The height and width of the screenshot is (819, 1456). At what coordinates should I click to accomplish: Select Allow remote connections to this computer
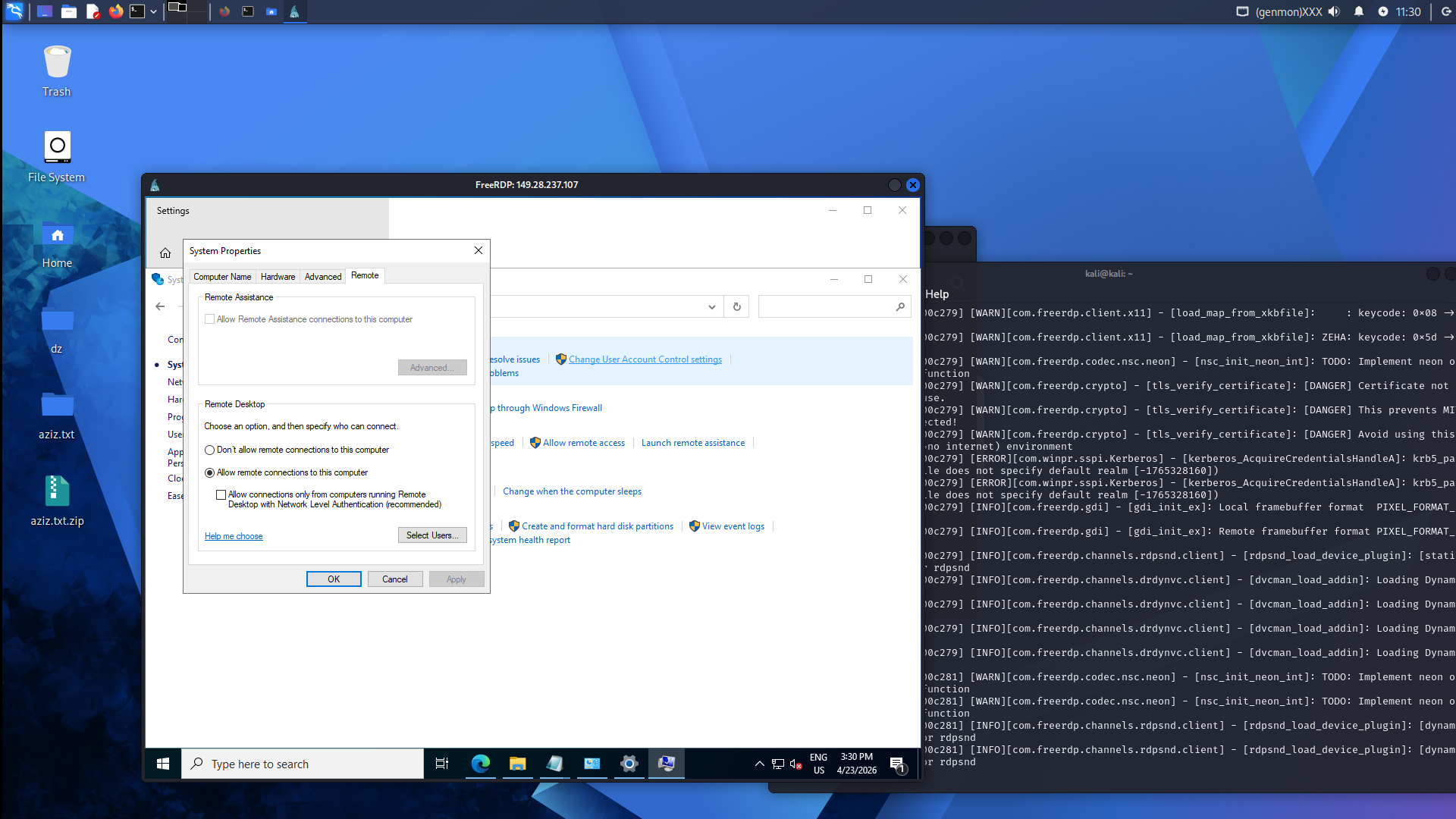coord(210,472)
